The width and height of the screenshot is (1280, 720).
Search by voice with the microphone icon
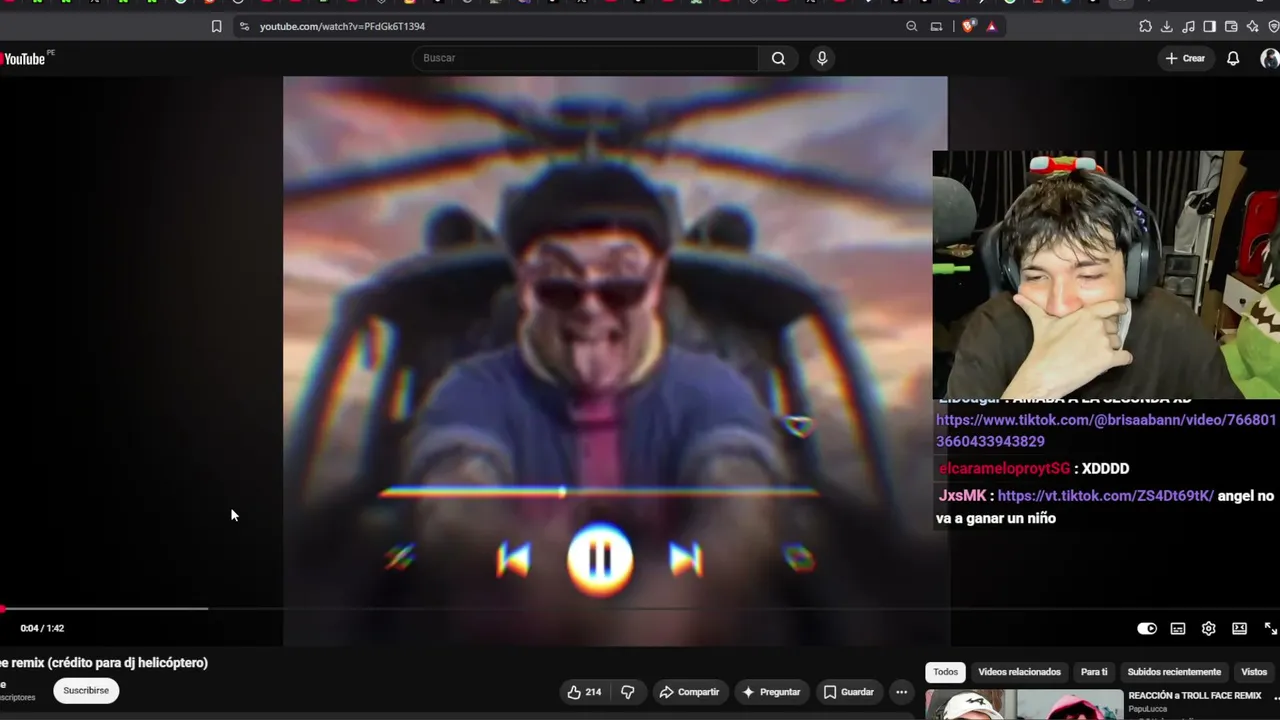[822, 58]
